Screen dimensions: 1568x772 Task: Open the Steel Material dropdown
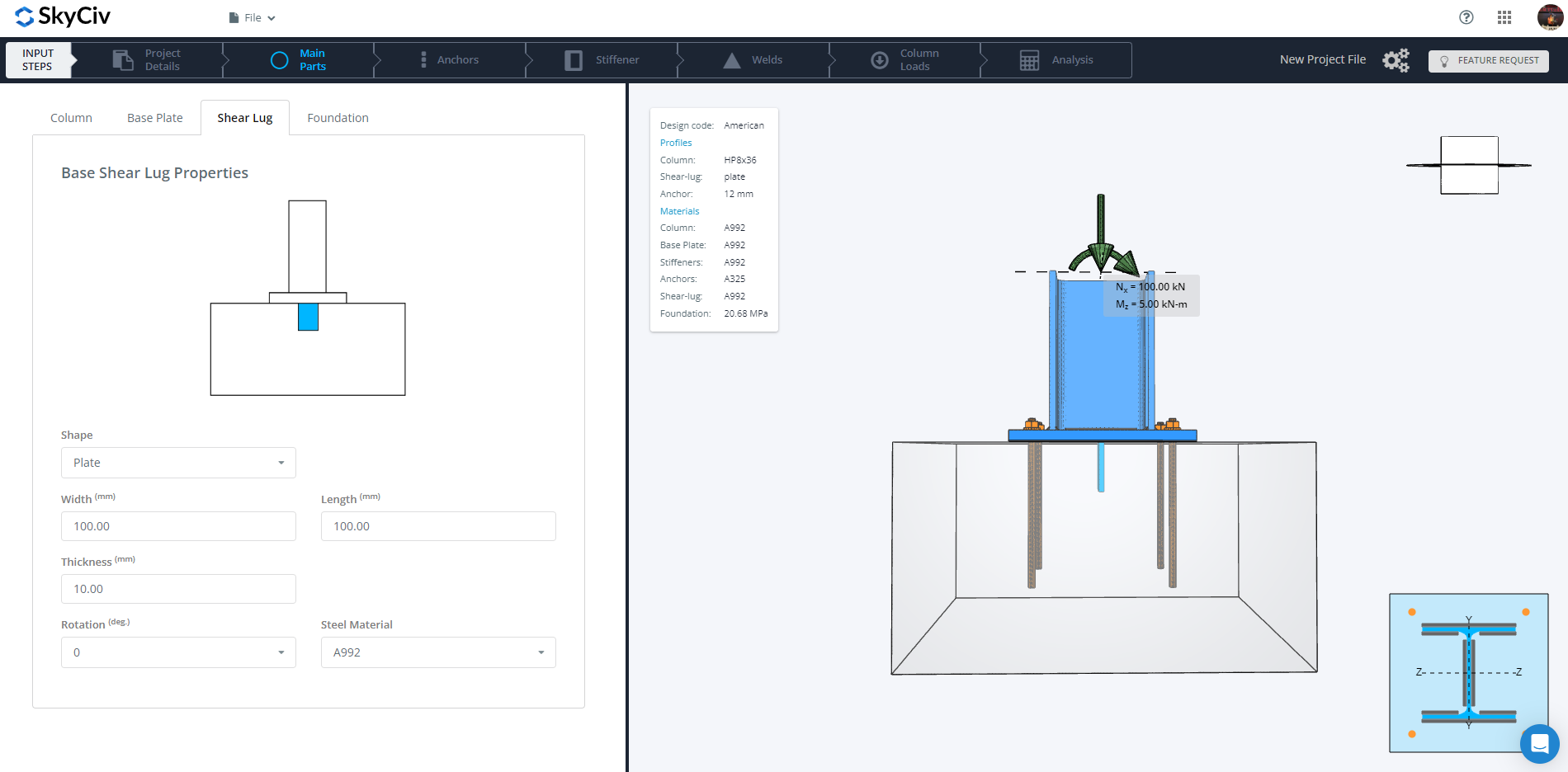click(x=438, y=652)
